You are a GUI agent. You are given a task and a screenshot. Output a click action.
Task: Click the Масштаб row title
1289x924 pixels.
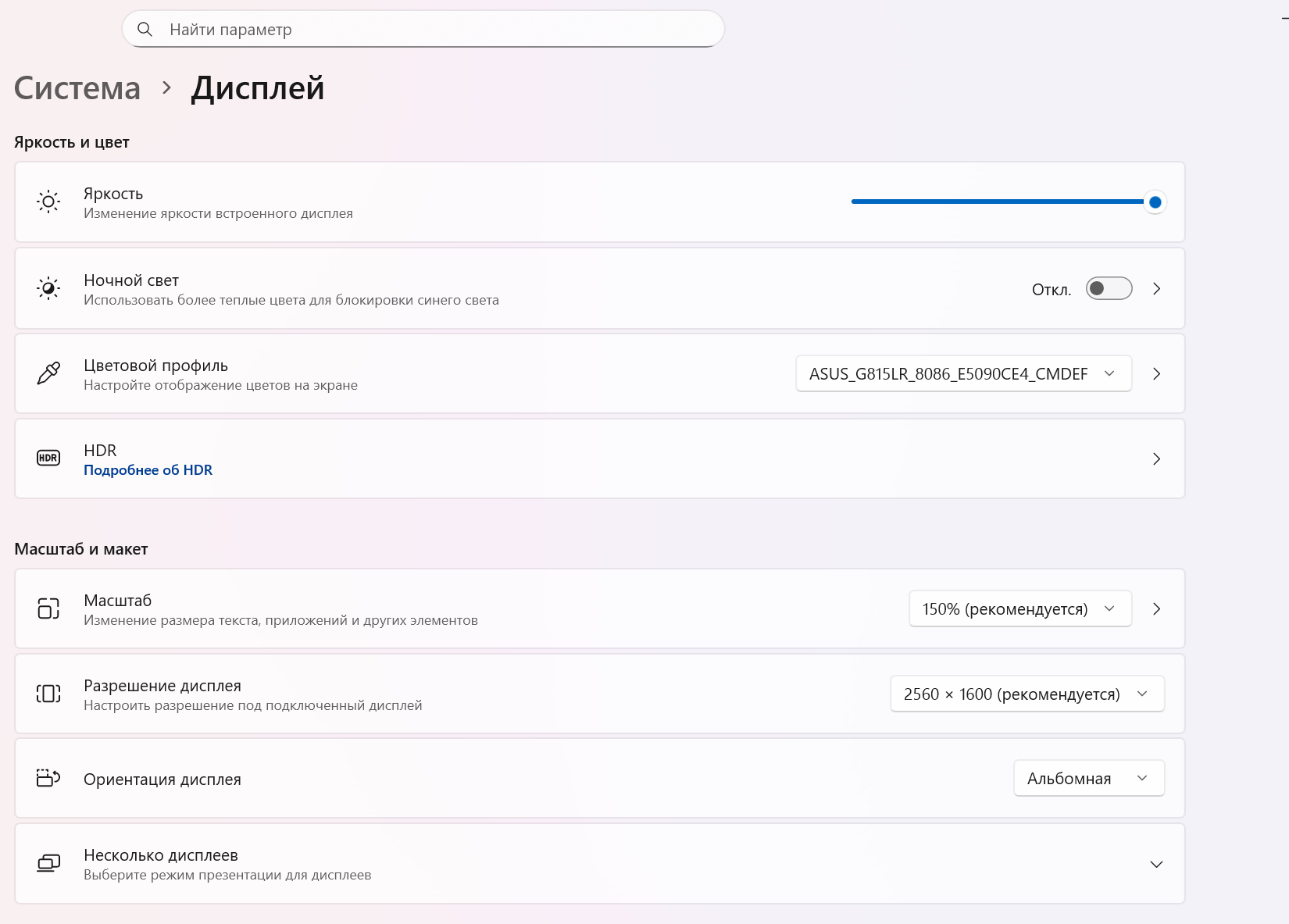[117, 601]
